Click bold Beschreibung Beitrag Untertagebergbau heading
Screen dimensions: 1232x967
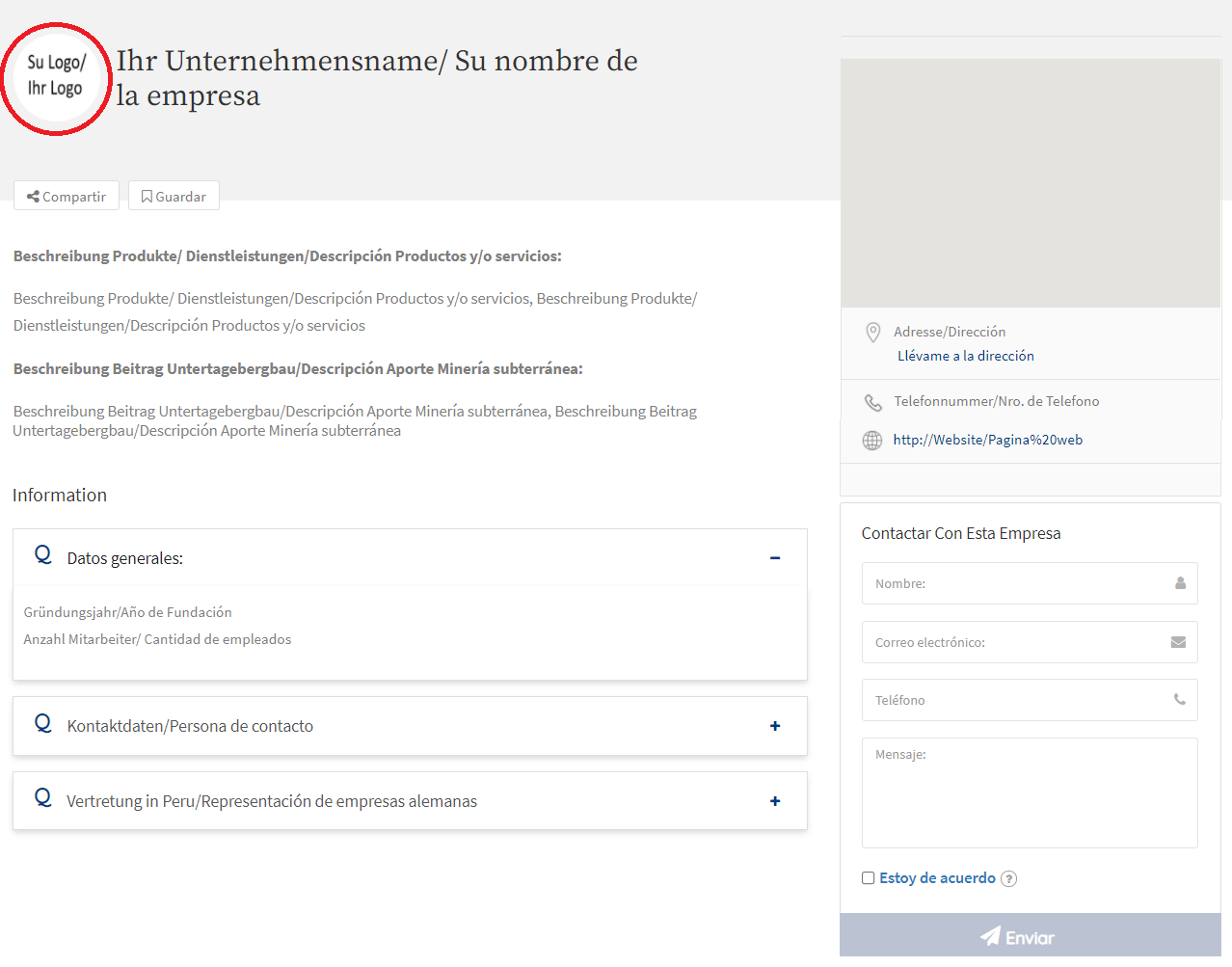click(x=298, y=369)
